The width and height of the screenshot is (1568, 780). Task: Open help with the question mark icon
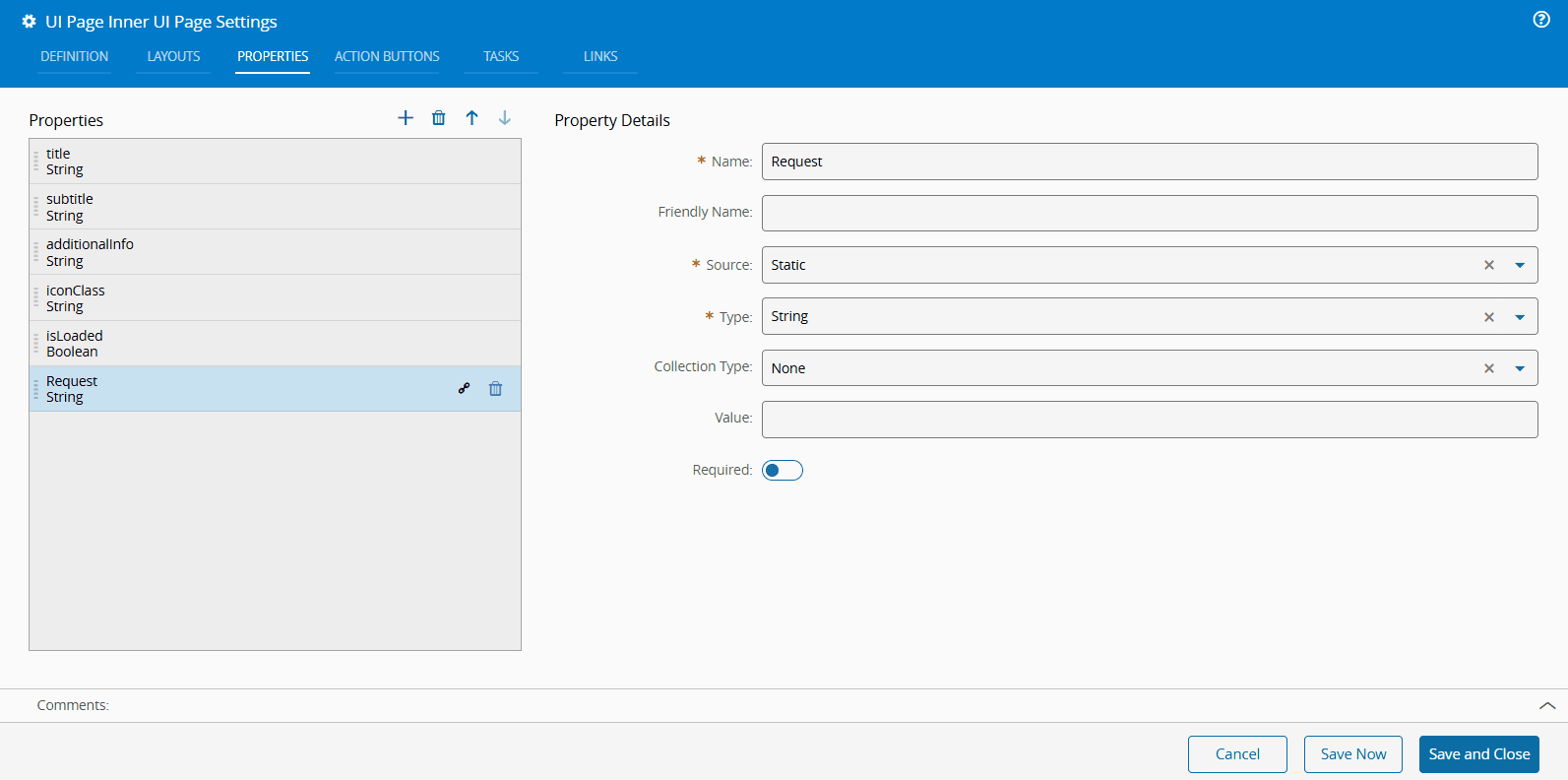(x=1541, y=20)
